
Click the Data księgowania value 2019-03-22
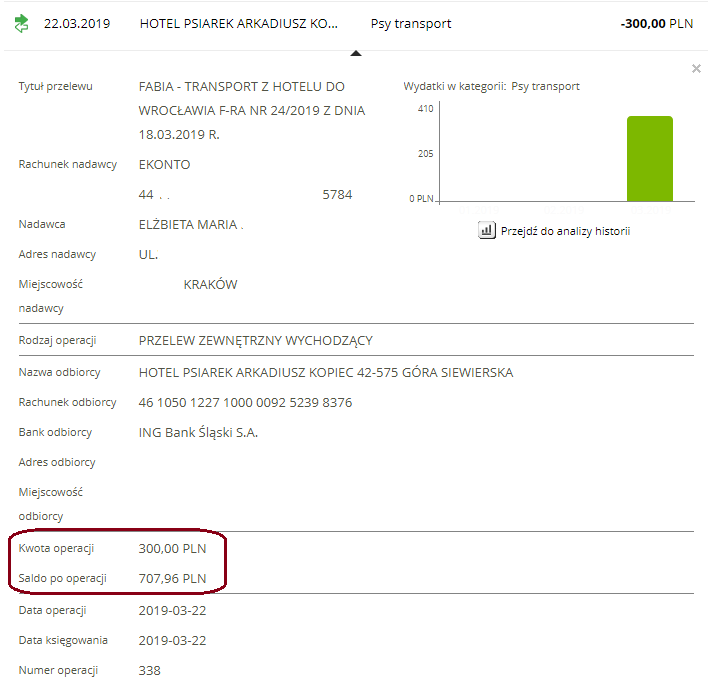click(172, 641)
